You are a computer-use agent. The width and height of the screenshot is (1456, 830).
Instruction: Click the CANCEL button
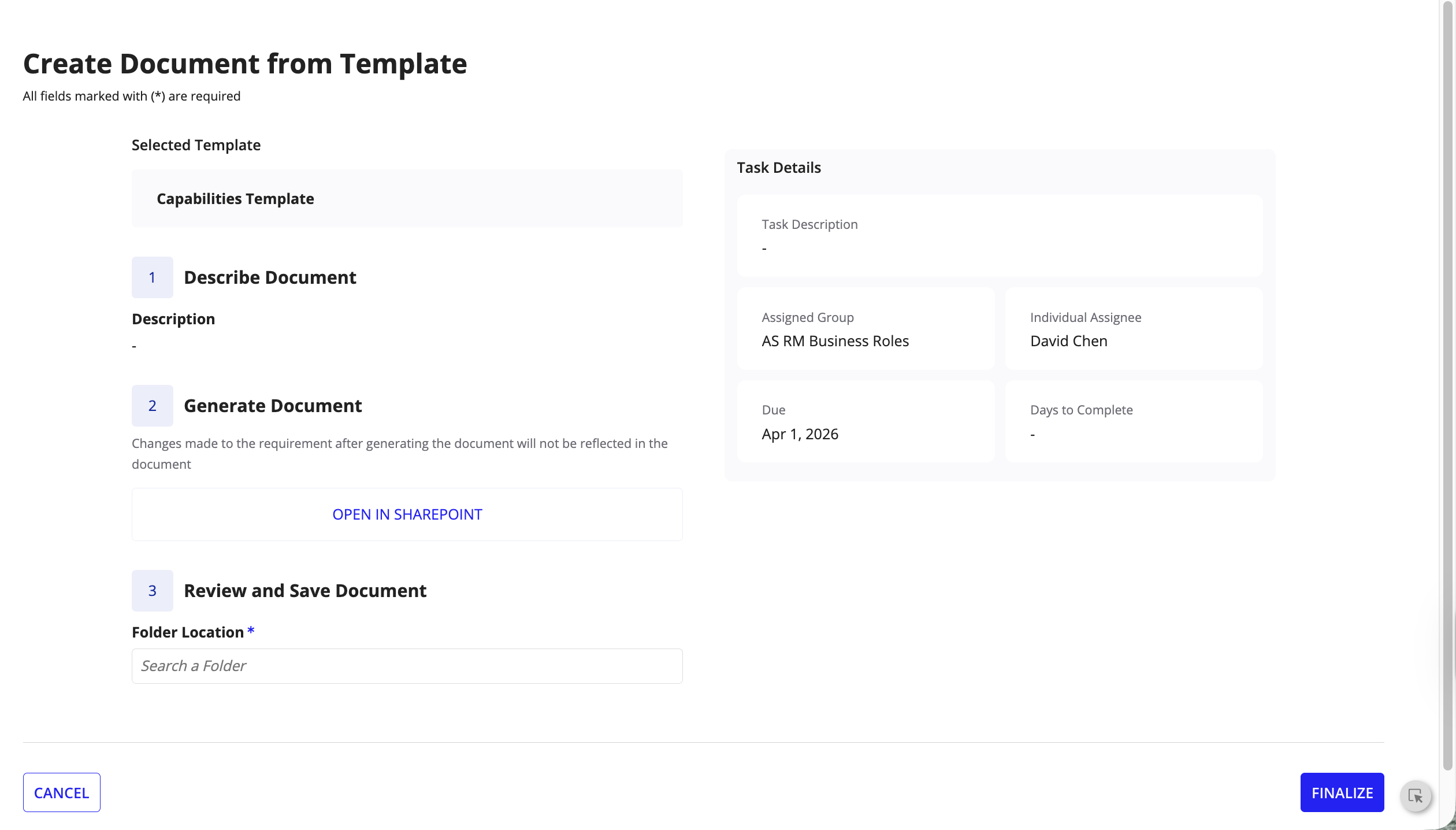pyautogui.click(x=61, y=792)
